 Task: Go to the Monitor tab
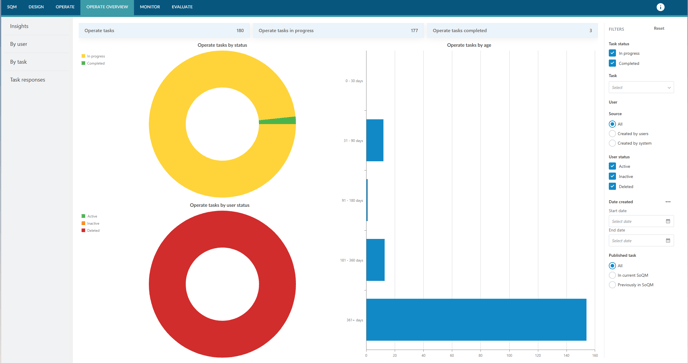pyautogui.click(x=150, y=7)
